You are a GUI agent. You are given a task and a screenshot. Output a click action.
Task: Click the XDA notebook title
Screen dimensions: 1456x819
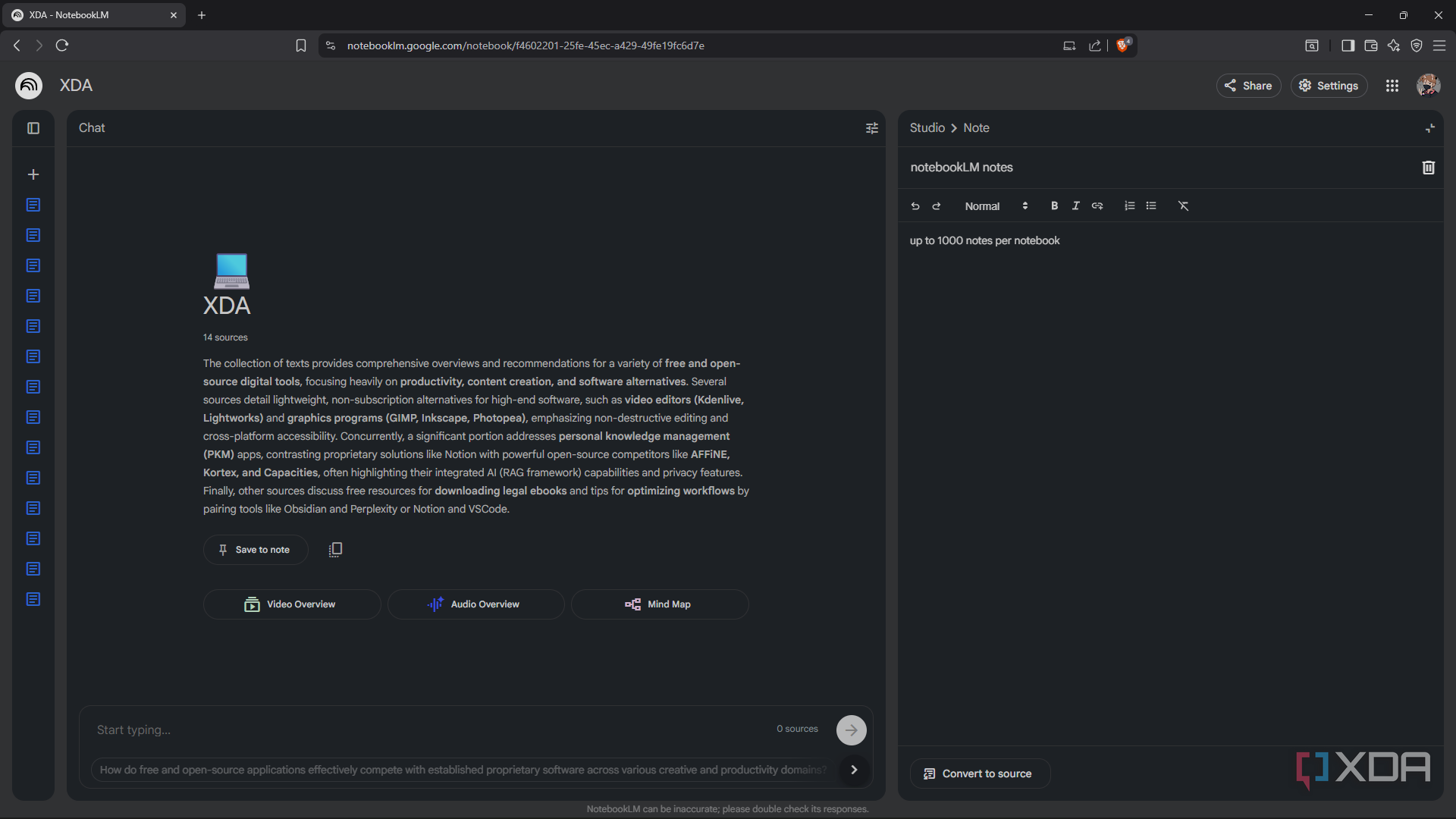click(76, 86)
